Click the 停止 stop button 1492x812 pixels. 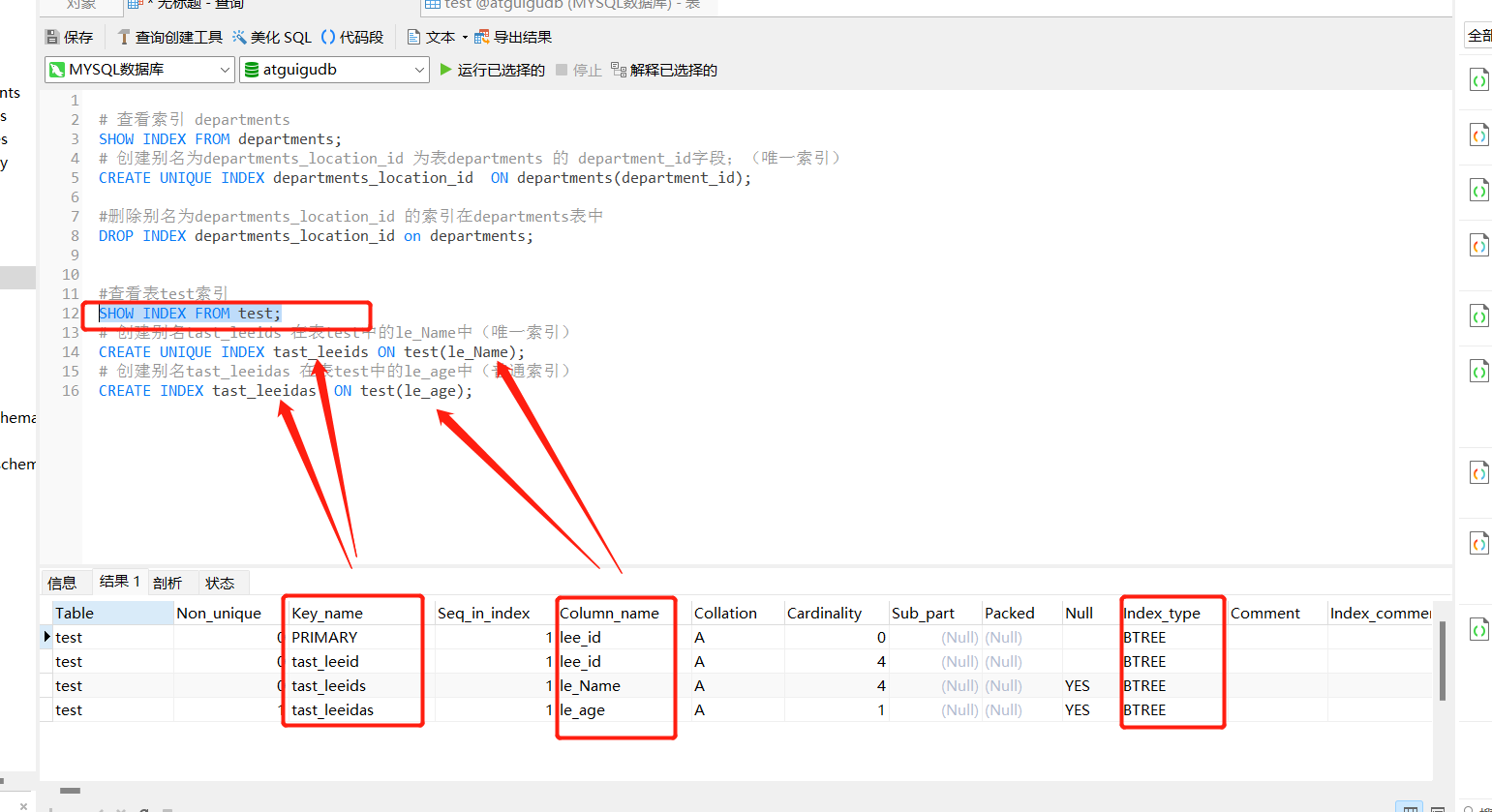[579, 70]
